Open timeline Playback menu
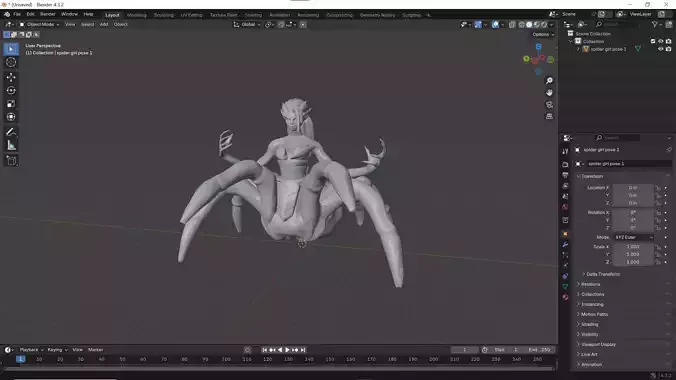 tap(31, 350)
